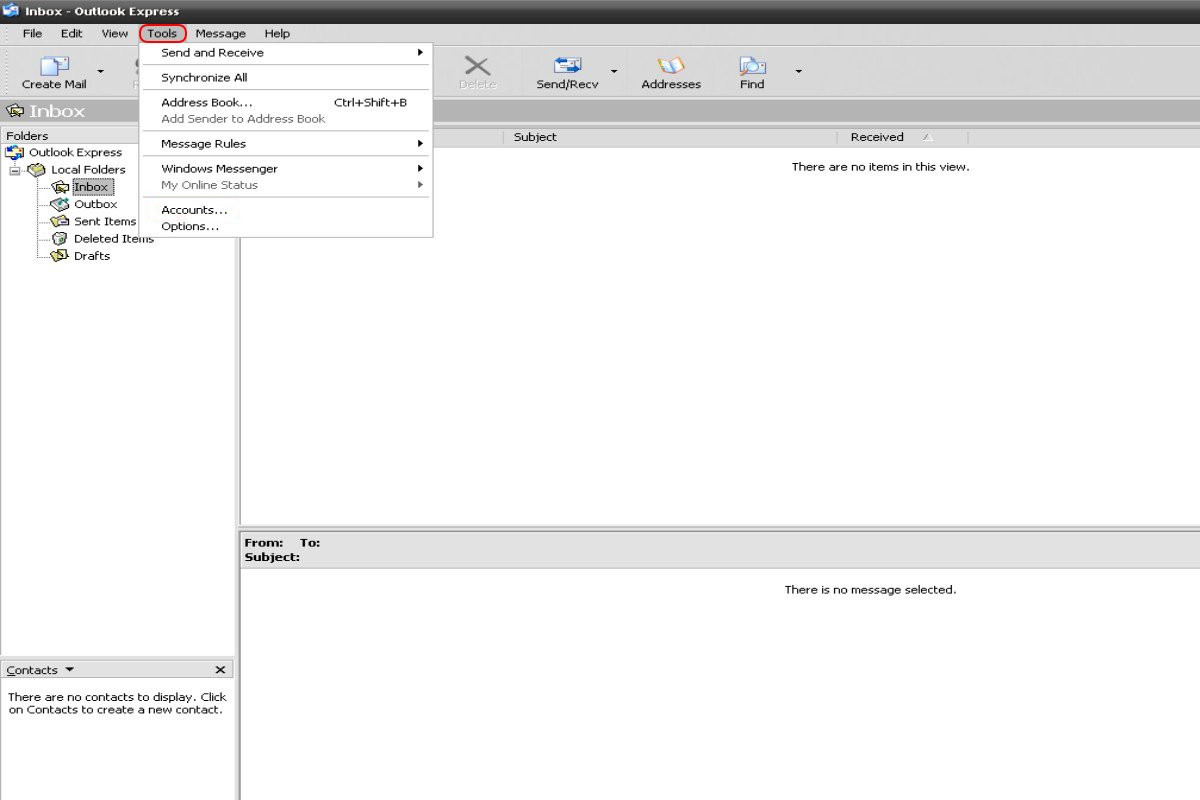Click the Deleted Items trash icon
Viewport: 1200px width, 800px height.
pyautogui.click(x=59, y=239)
